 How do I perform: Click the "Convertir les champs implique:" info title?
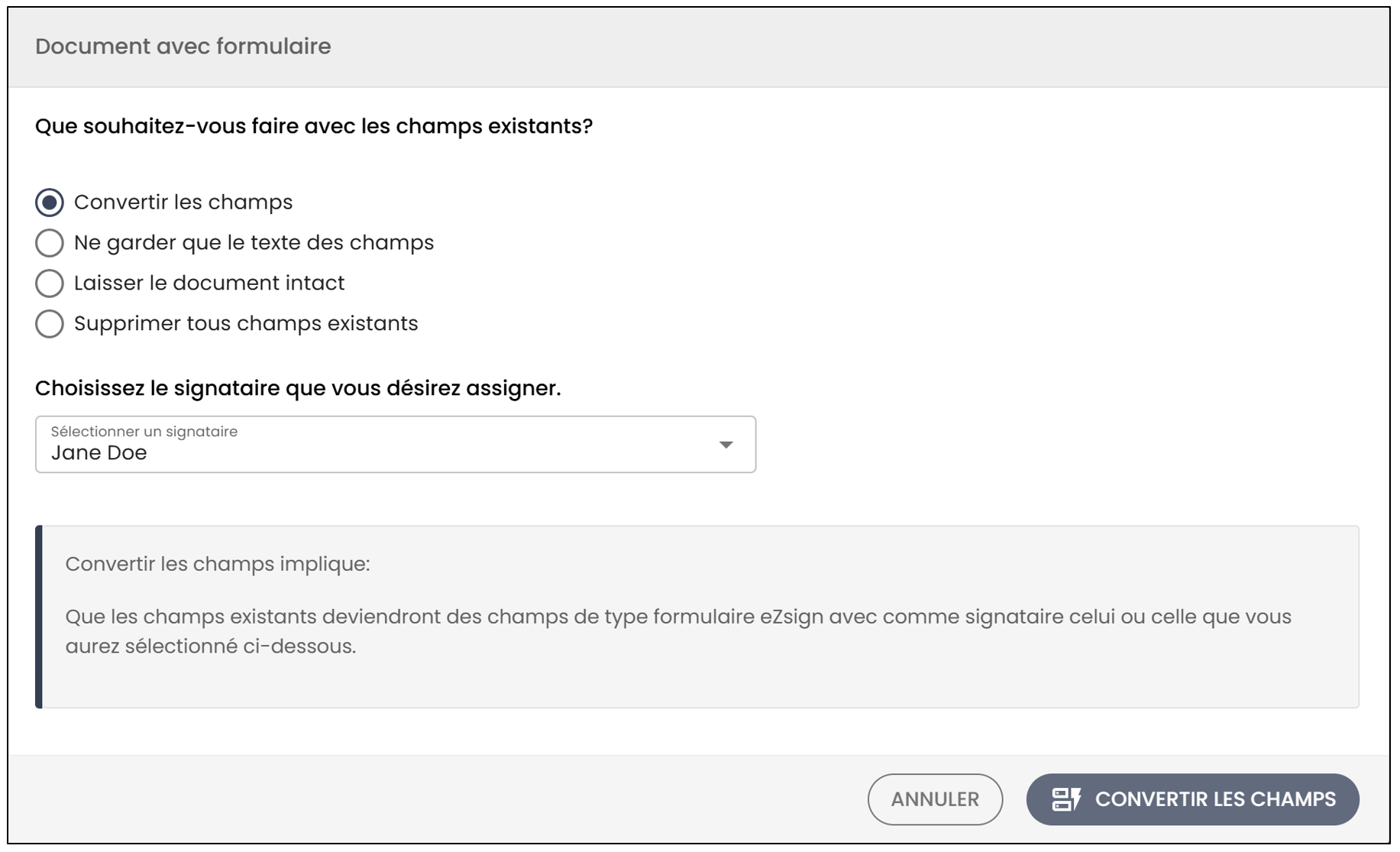(x=218, y=564)
